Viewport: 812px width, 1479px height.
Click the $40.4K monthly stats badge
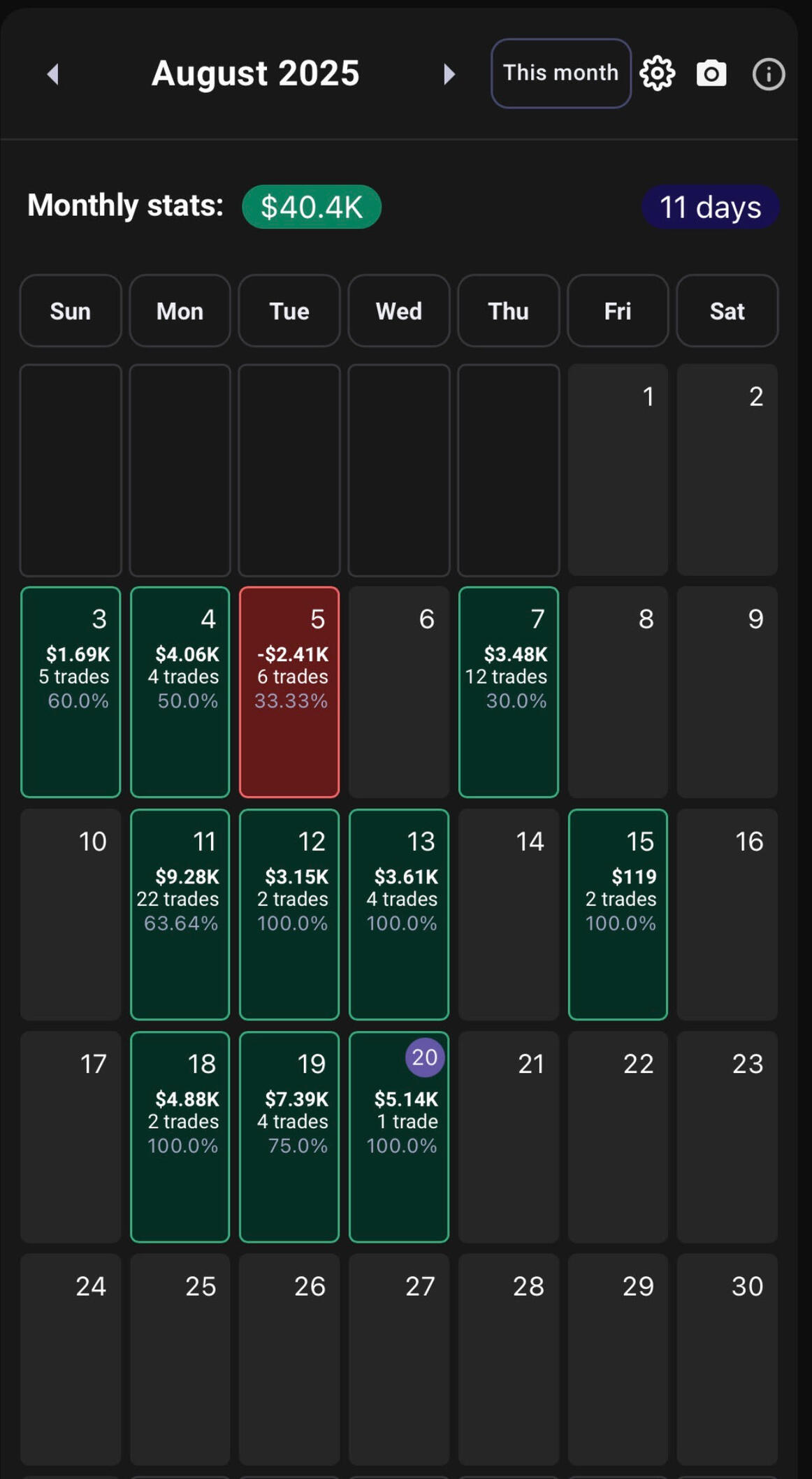point(312,207)
